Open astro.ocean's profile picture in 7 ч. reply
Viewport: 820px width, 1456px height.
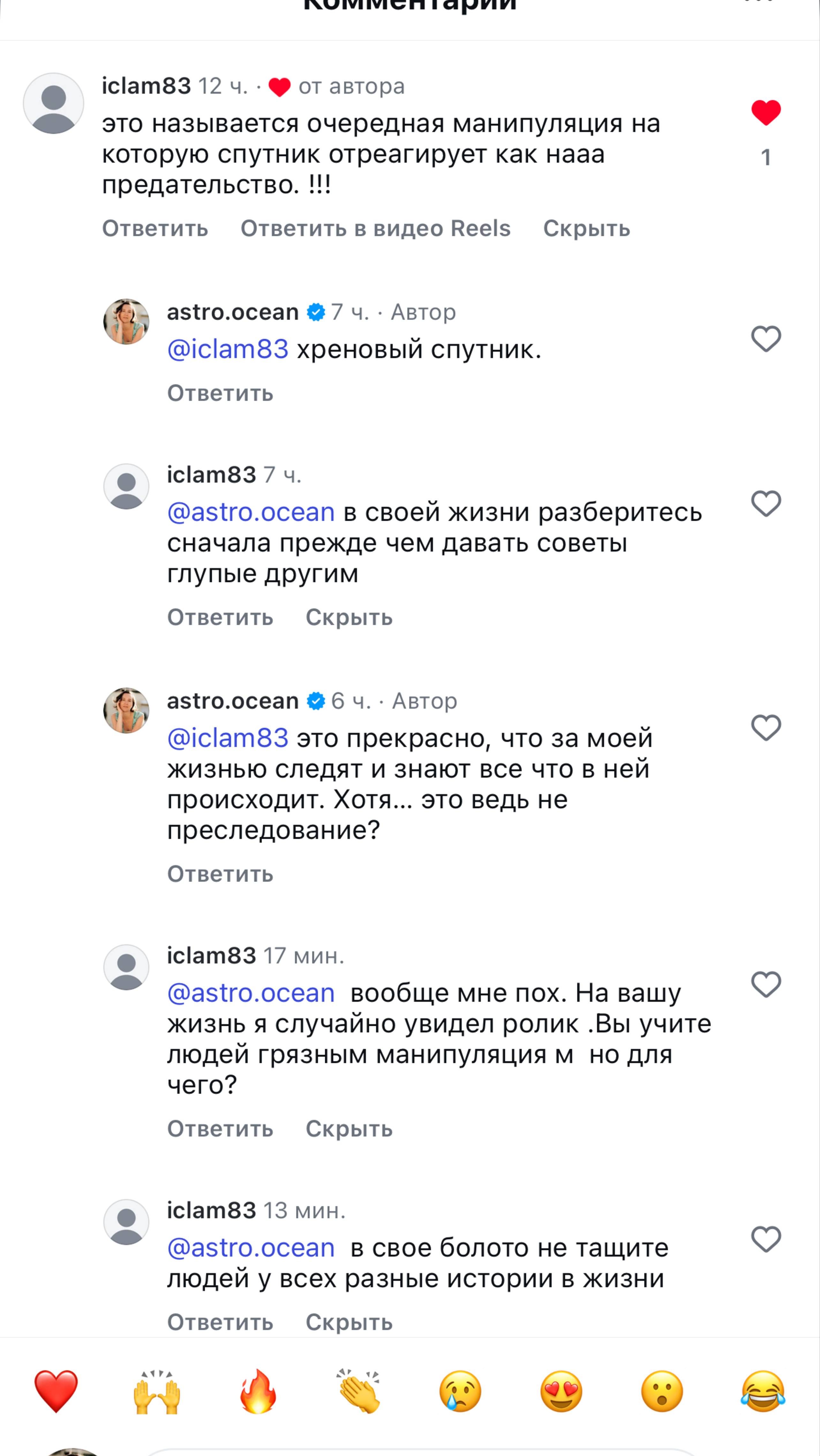click(x=126, y=322)
